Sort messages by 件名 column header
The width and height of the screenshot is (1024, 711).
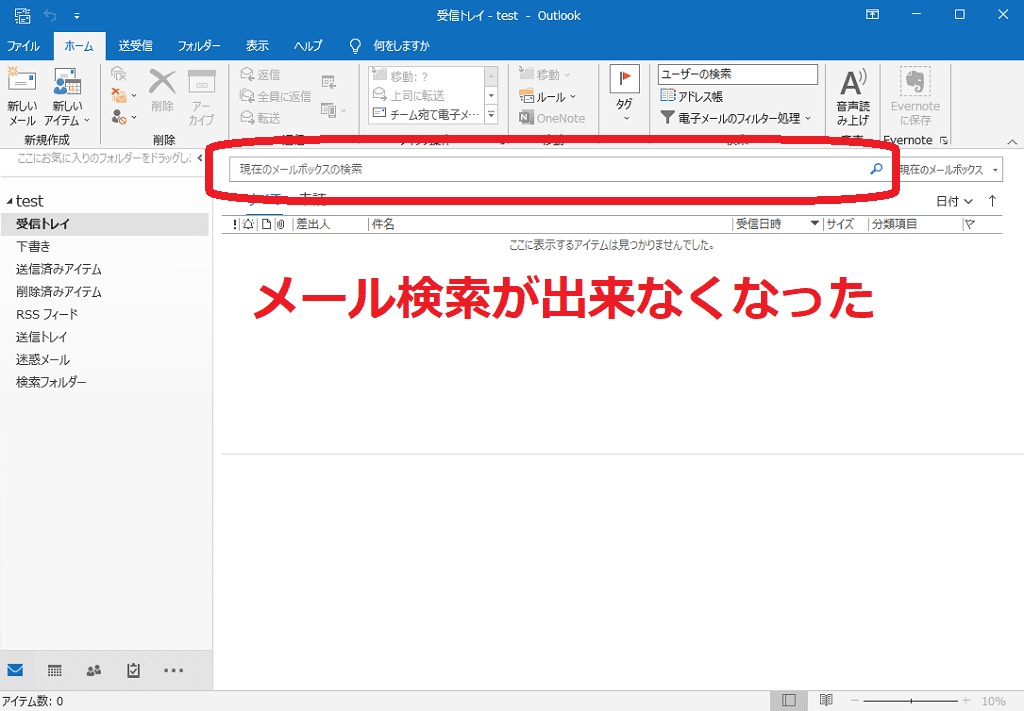click(x=548, y=225)
